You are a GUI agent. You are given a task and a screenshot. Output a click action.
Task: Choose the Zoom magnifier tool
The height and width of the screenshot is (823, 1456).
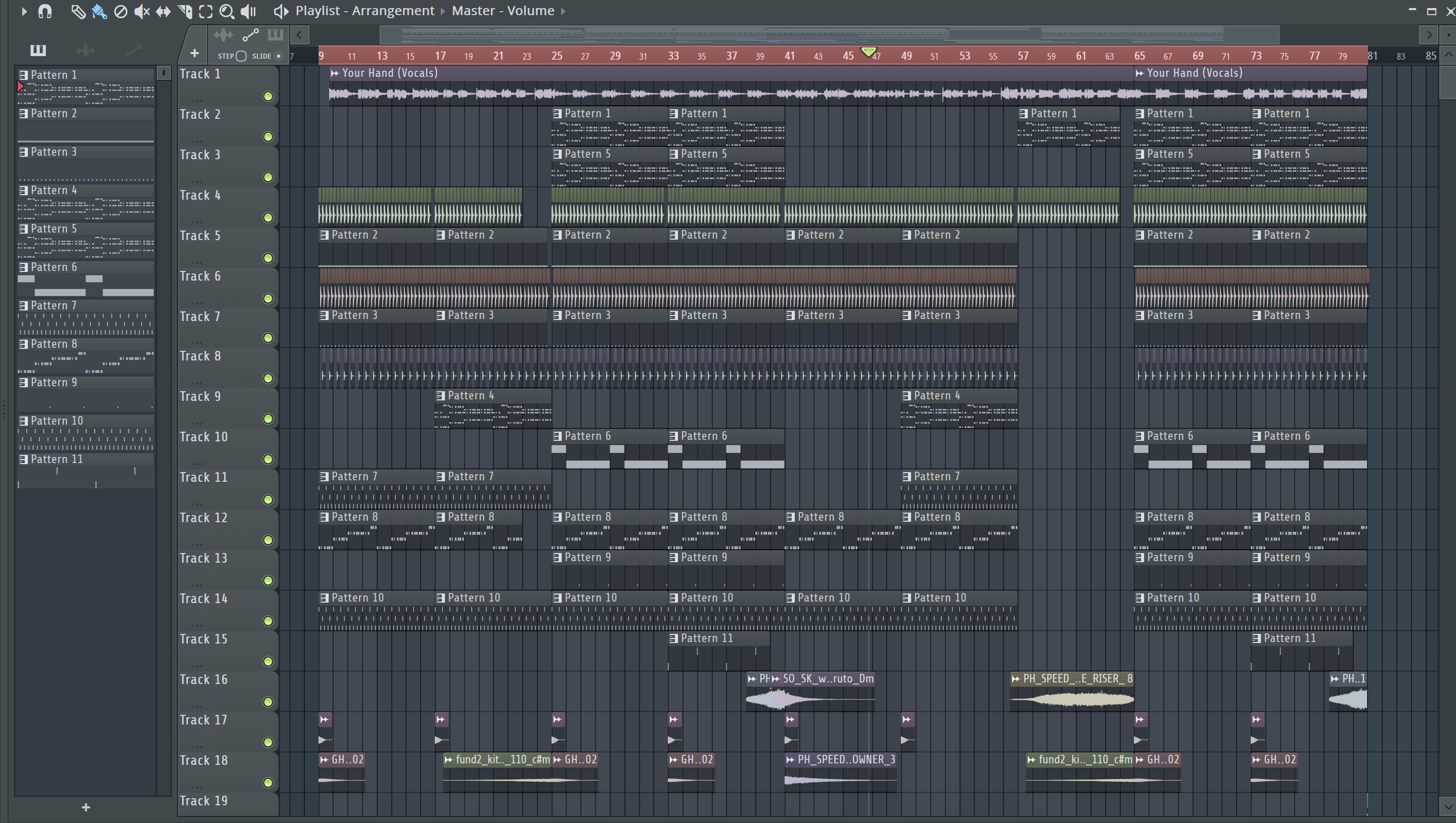[x=226, y=11]
